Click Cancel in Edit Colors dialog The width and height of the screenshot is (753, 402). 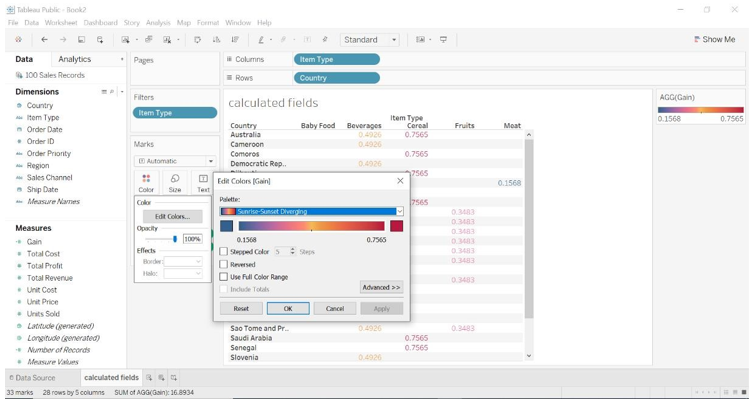pos(335,308)
